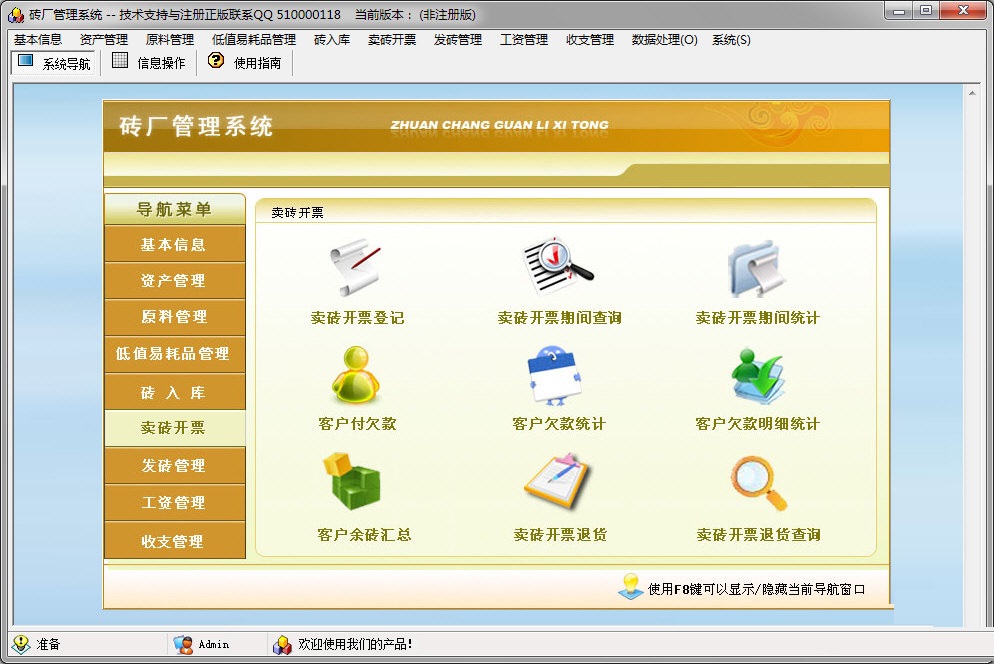Open 卖砖开票期间统计 folder icon
Screen dimensions: 994x664
click(757, 269)
